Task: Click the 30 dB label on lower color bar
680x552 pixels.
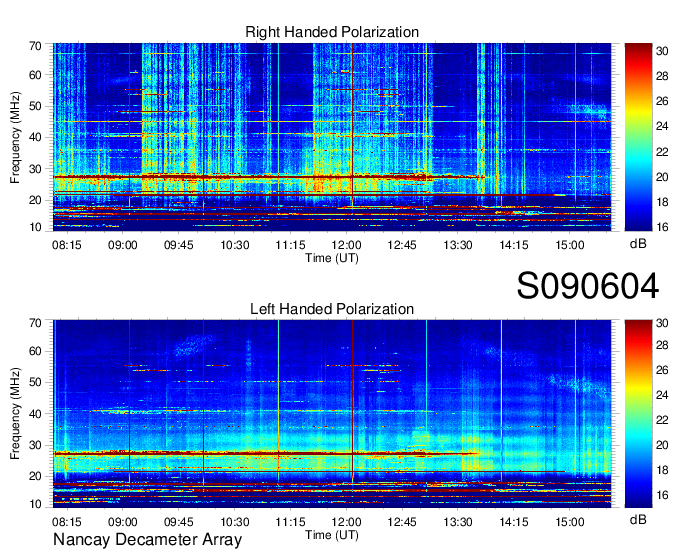Action: point(662,323)
